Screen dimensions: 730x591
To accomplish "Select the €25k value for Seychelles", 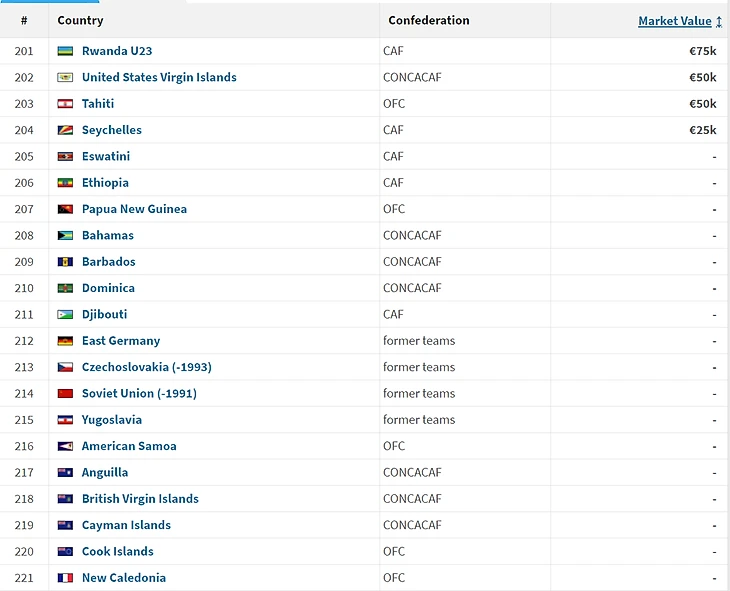I will pyautogui.click(x=703, y=130).
